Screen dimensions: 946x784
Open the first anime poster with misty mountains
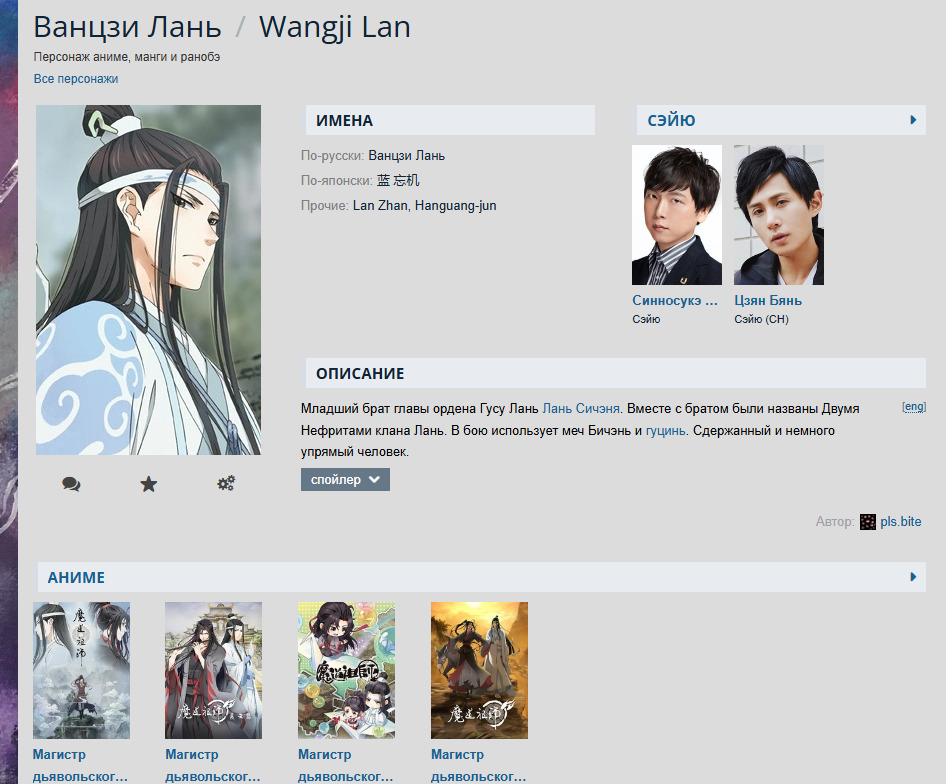click(81, 671)
